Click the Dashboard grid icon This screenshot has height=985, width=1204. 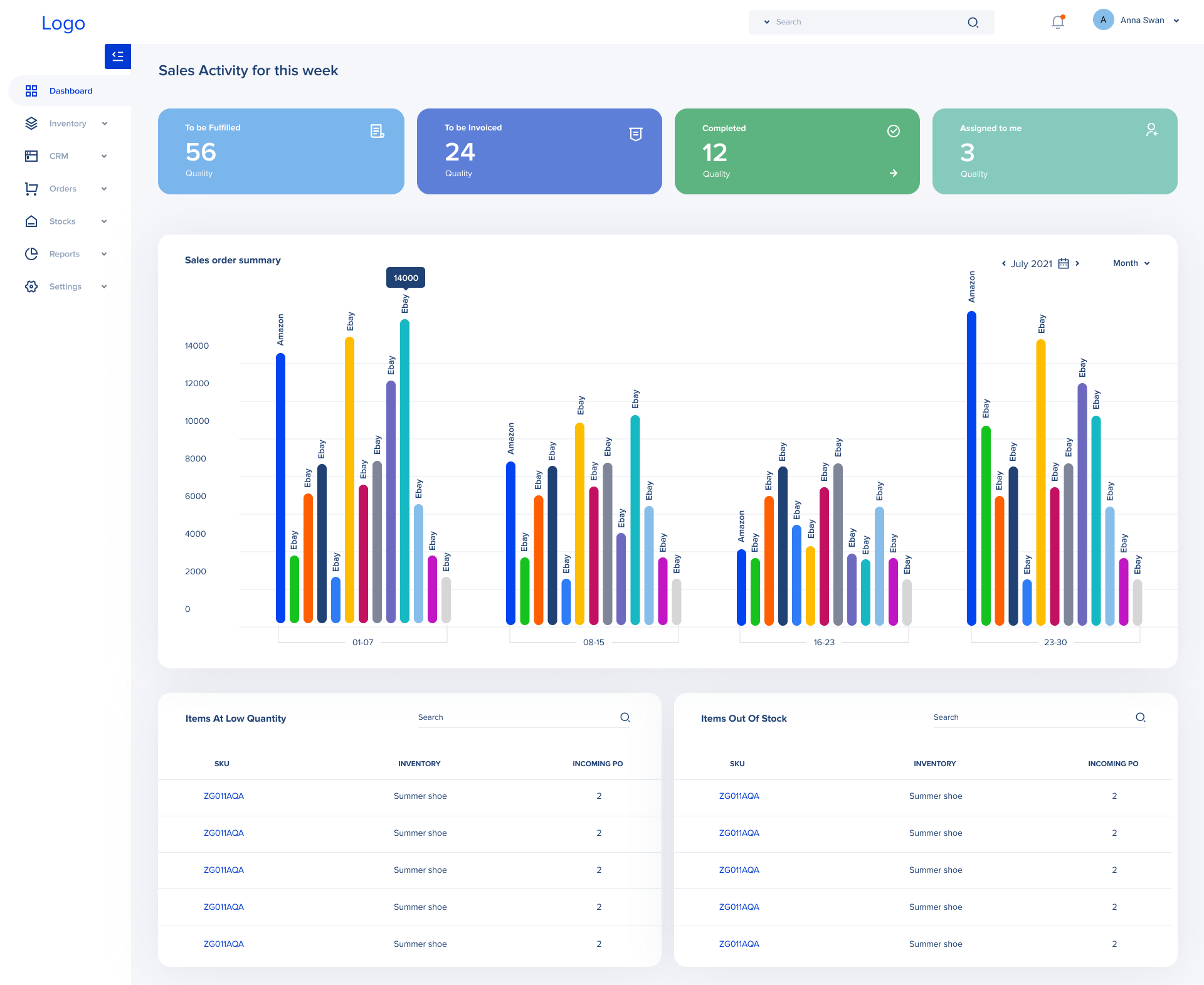(x=31, y=91)
